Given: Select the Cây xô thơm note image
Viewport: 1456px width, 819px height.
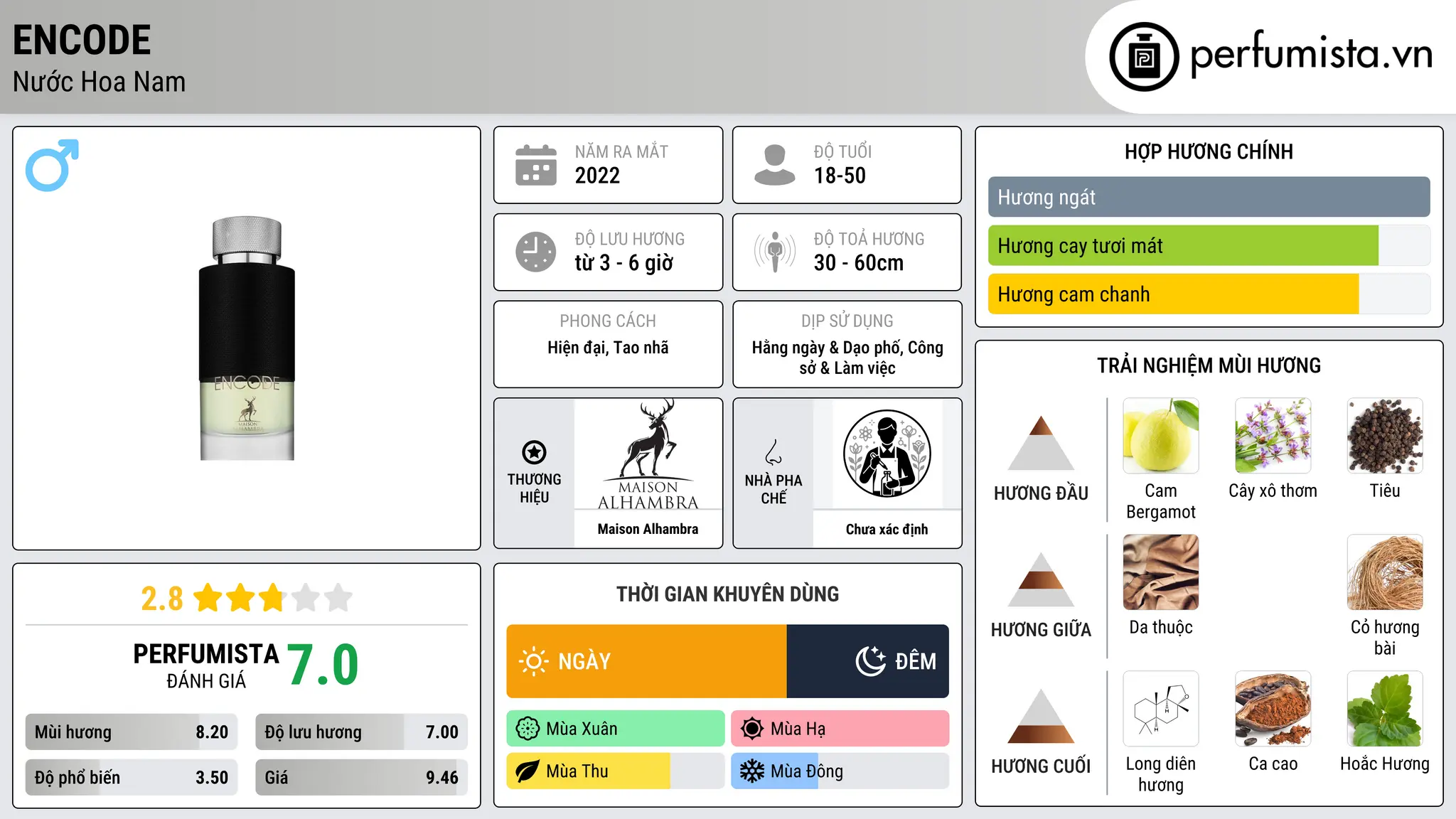Looking at the screenshot, I should coord(1273,436).
